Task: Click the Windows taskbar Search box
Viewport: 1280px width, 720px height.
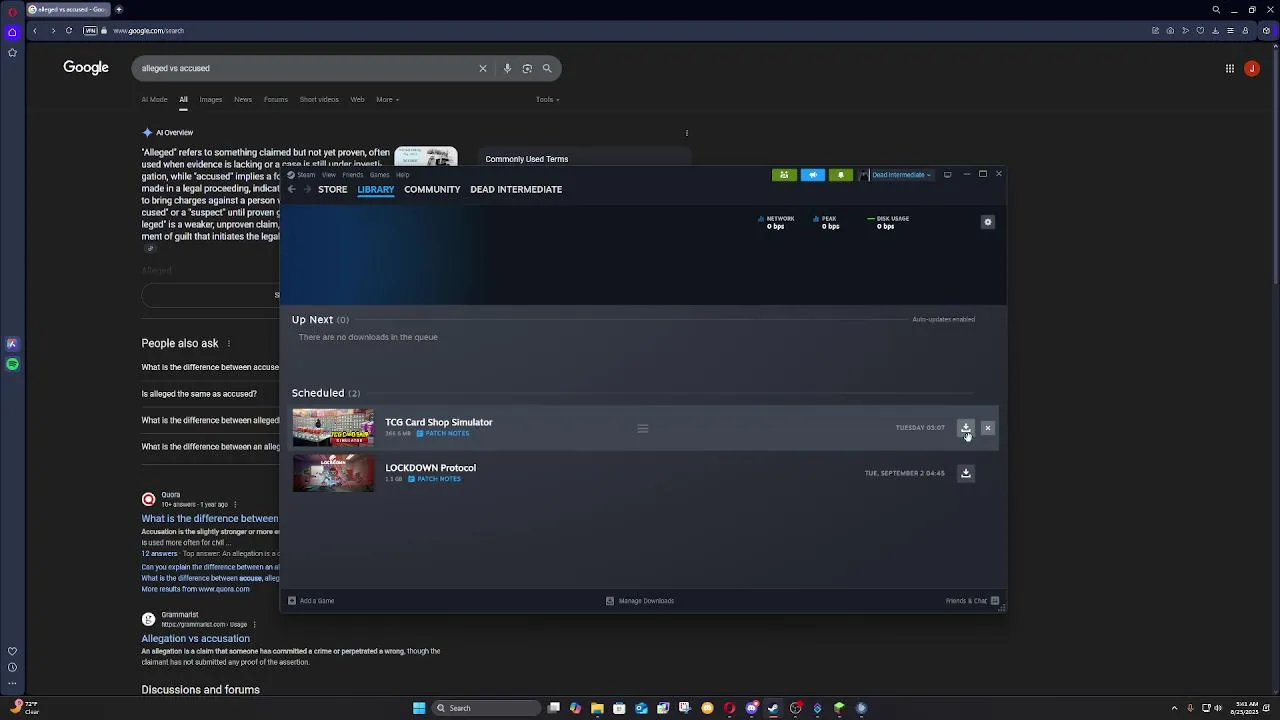Action: pyautogui.click(x=485, y=708)
